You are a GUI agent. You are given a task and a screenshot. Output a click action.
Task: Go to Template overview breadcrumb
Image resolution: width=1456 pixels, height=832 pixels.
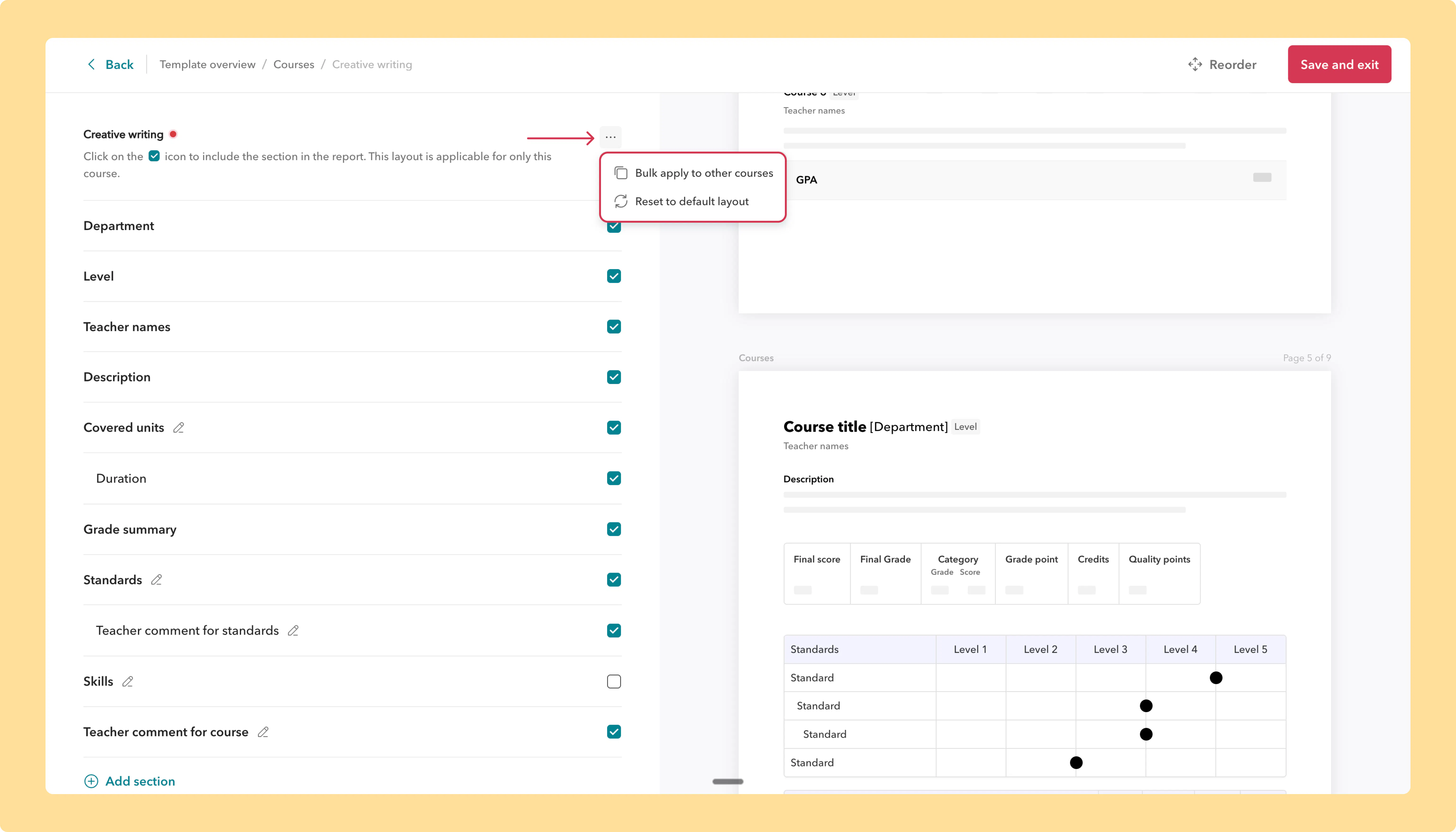(207, 65)
